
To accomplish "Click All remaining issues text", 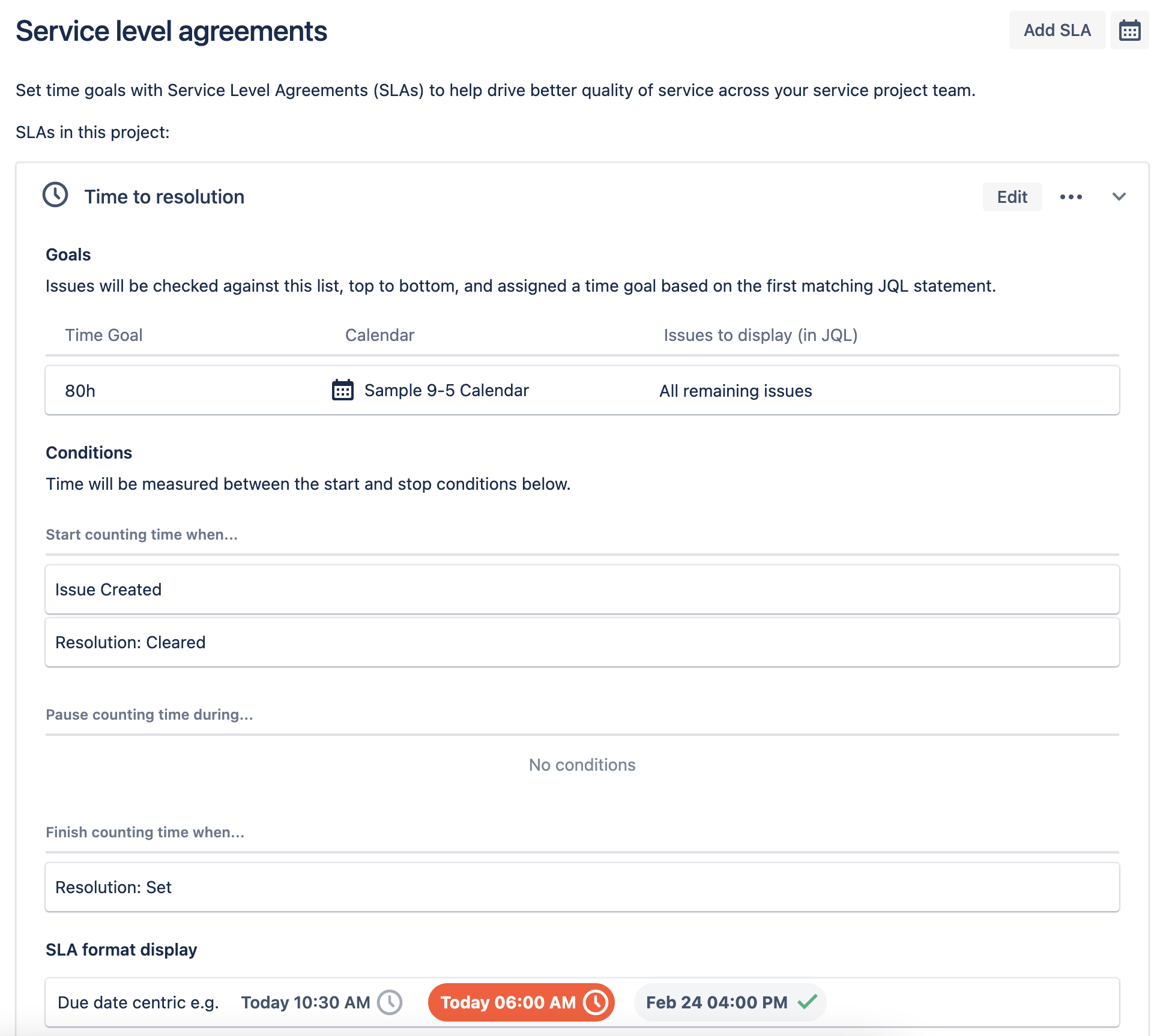I will pos(735,391).
